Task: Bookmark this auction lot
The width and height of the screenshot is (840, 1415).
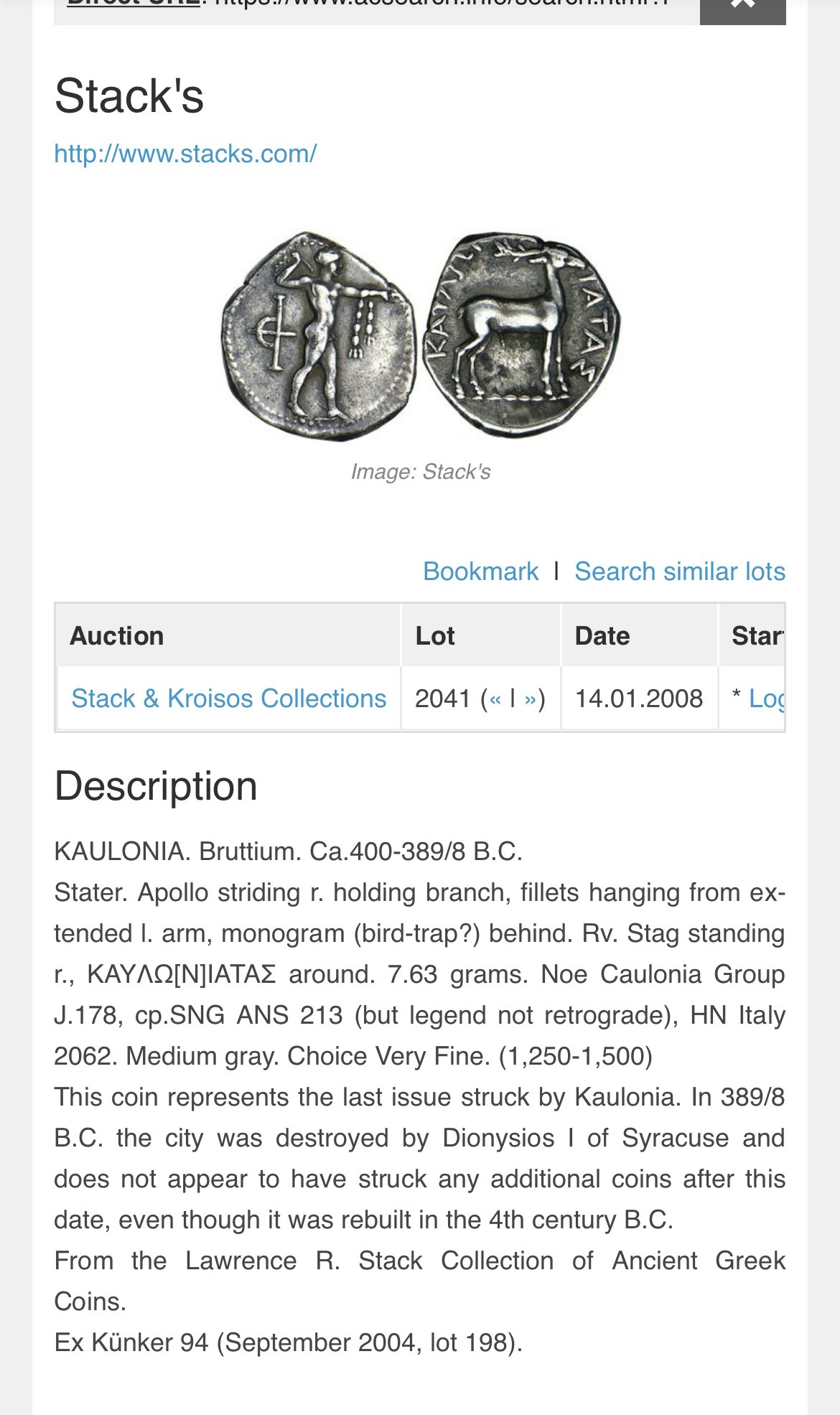Action: coord(480,571)
